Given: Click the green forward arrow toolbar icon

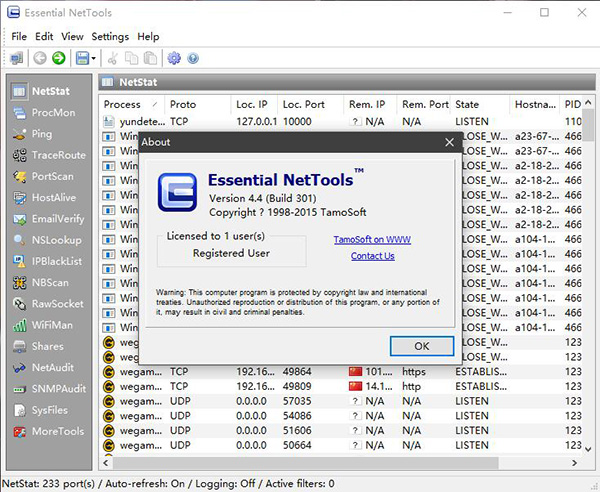Looking at the screenshot, I should [59, 58].
